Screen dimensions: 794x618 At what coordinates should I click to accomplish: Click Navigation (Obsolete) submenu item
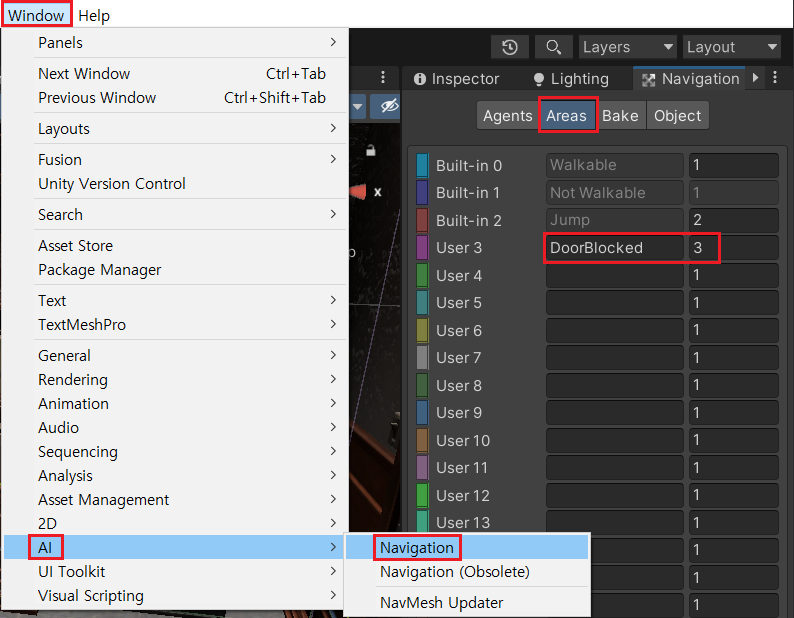[x=466, y=571]
